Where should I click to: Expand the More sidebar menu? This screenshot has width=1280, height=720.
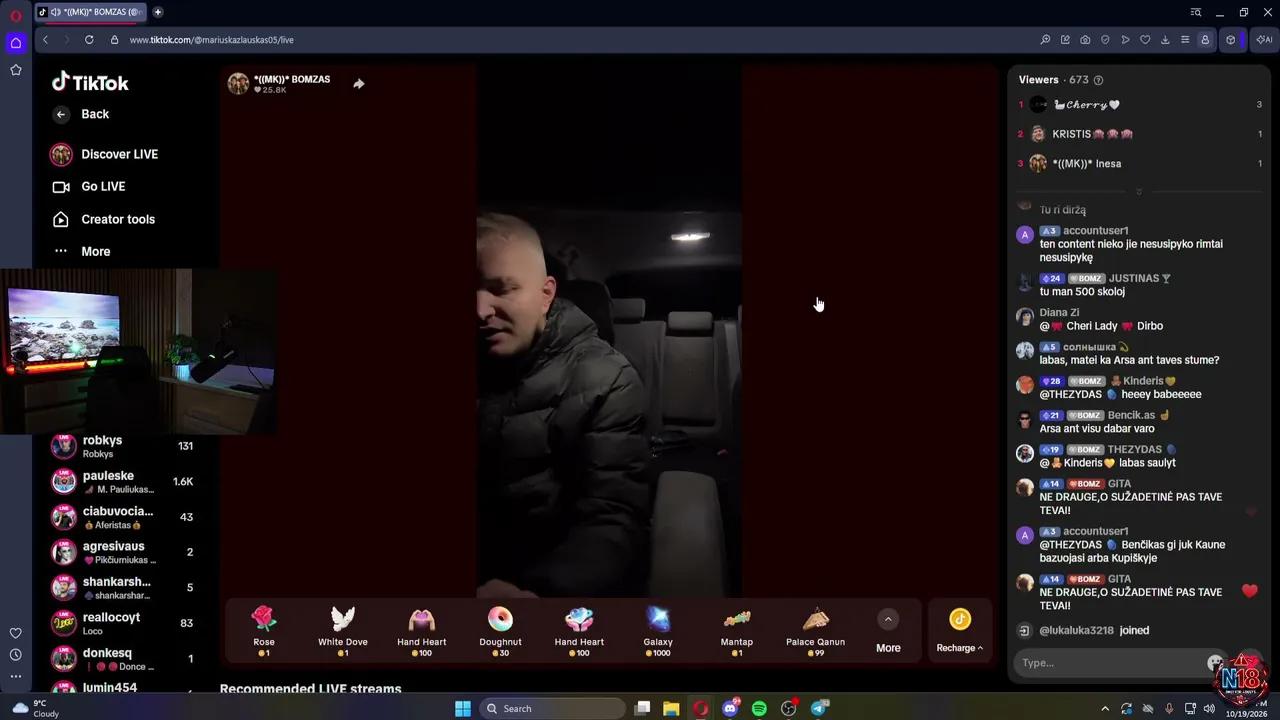coord(82,251)
